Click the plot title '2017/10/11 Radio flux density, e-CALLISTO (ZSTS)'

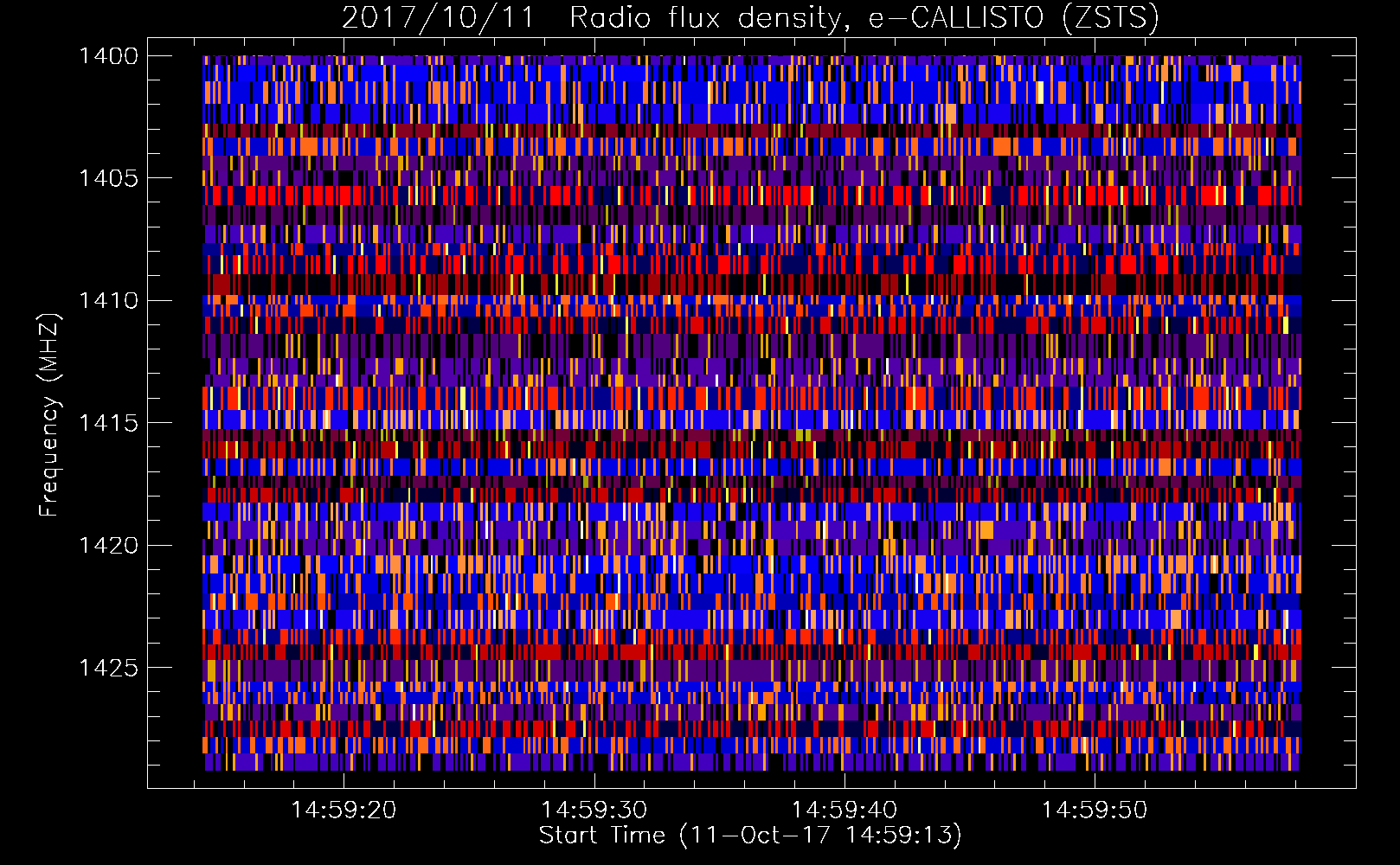click(x=750, y=18)
